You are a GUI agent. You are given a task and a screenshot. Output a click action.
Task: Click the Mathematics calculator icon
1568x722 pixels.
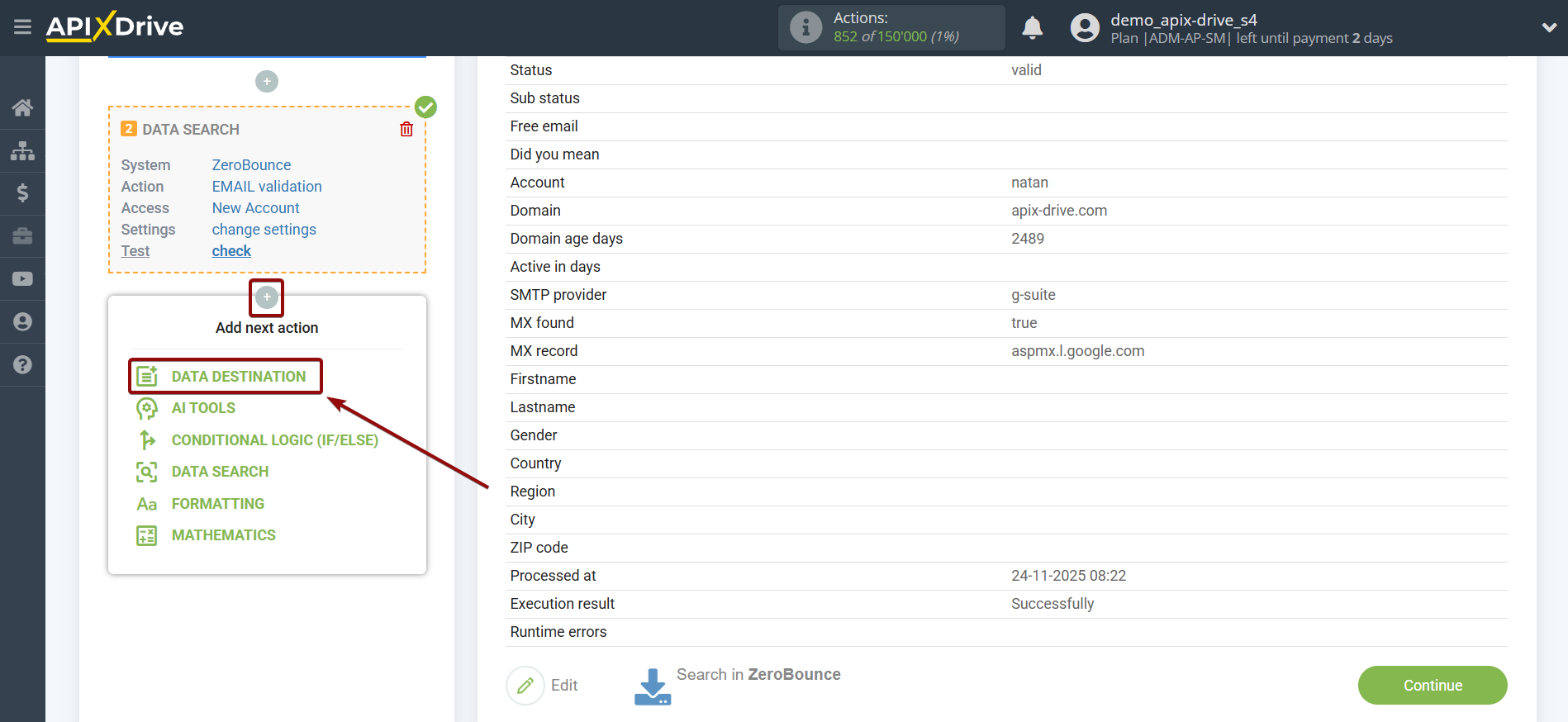[x=147, y=535]
